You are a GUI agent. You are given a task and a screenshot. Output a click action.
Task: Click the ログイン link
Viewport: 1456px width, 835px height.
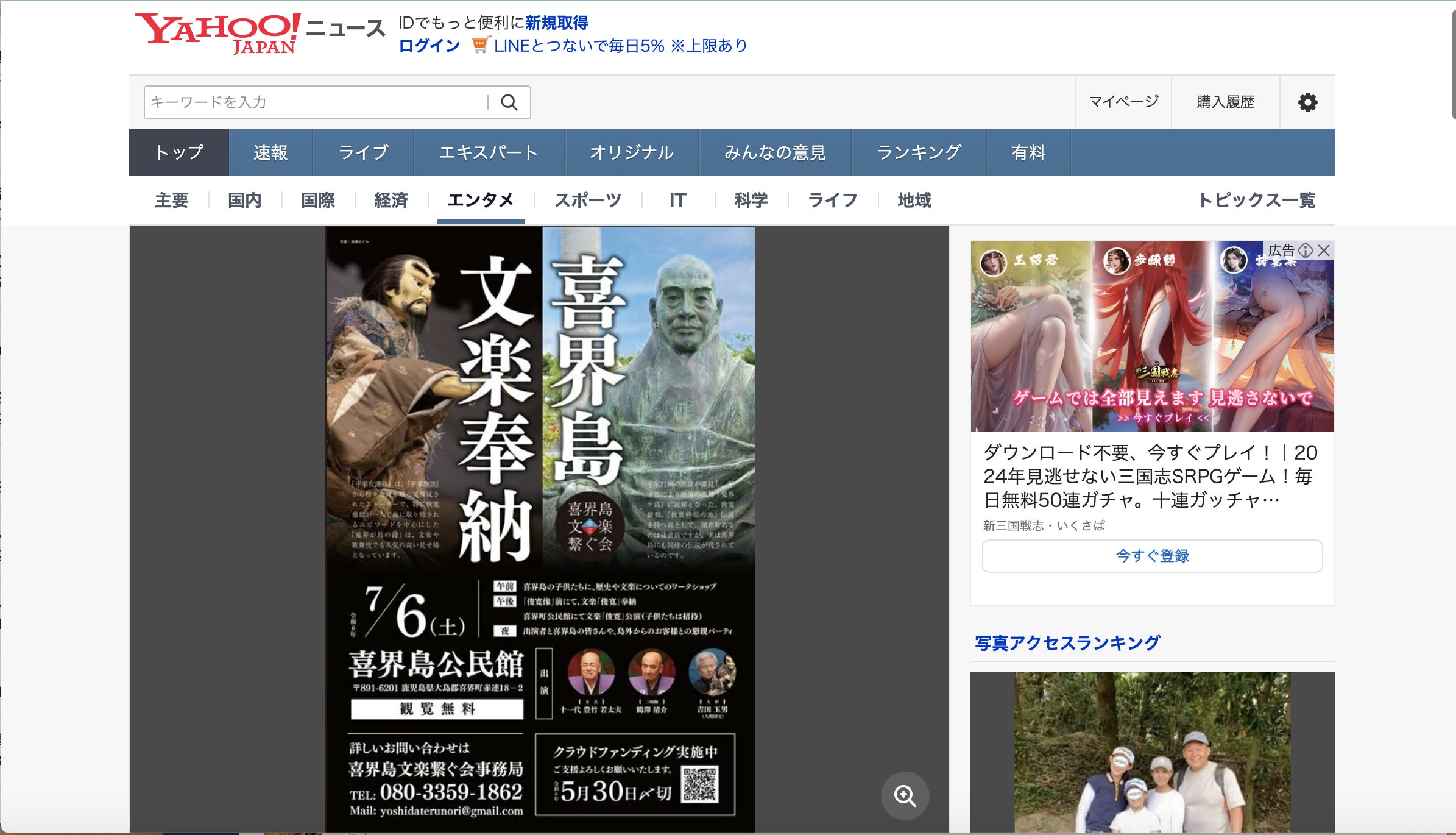(429, 46)
